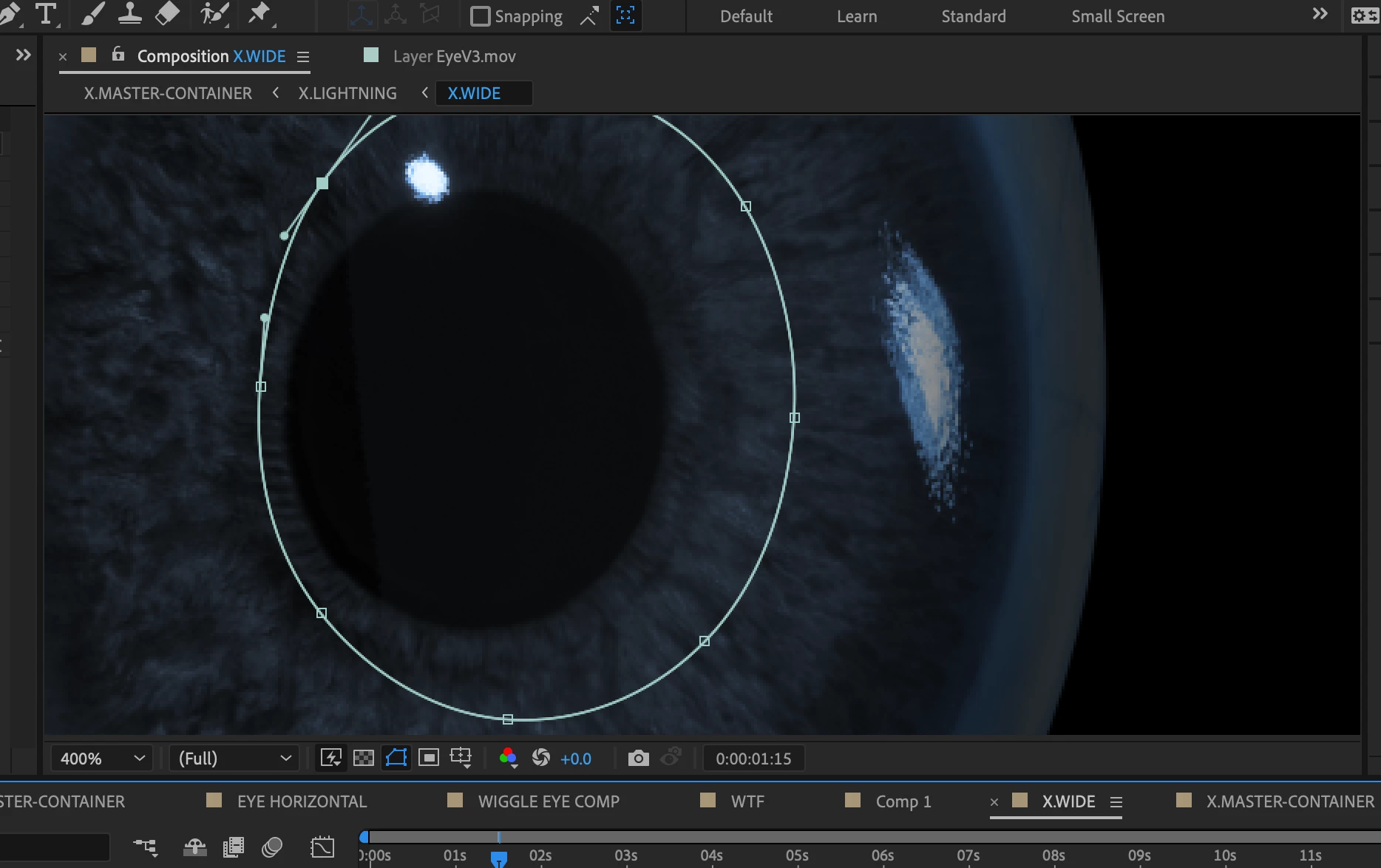Open the RGB channel display menu
Image resolution: width=1381 pixels, height=868 pixels.
[509, 758]
